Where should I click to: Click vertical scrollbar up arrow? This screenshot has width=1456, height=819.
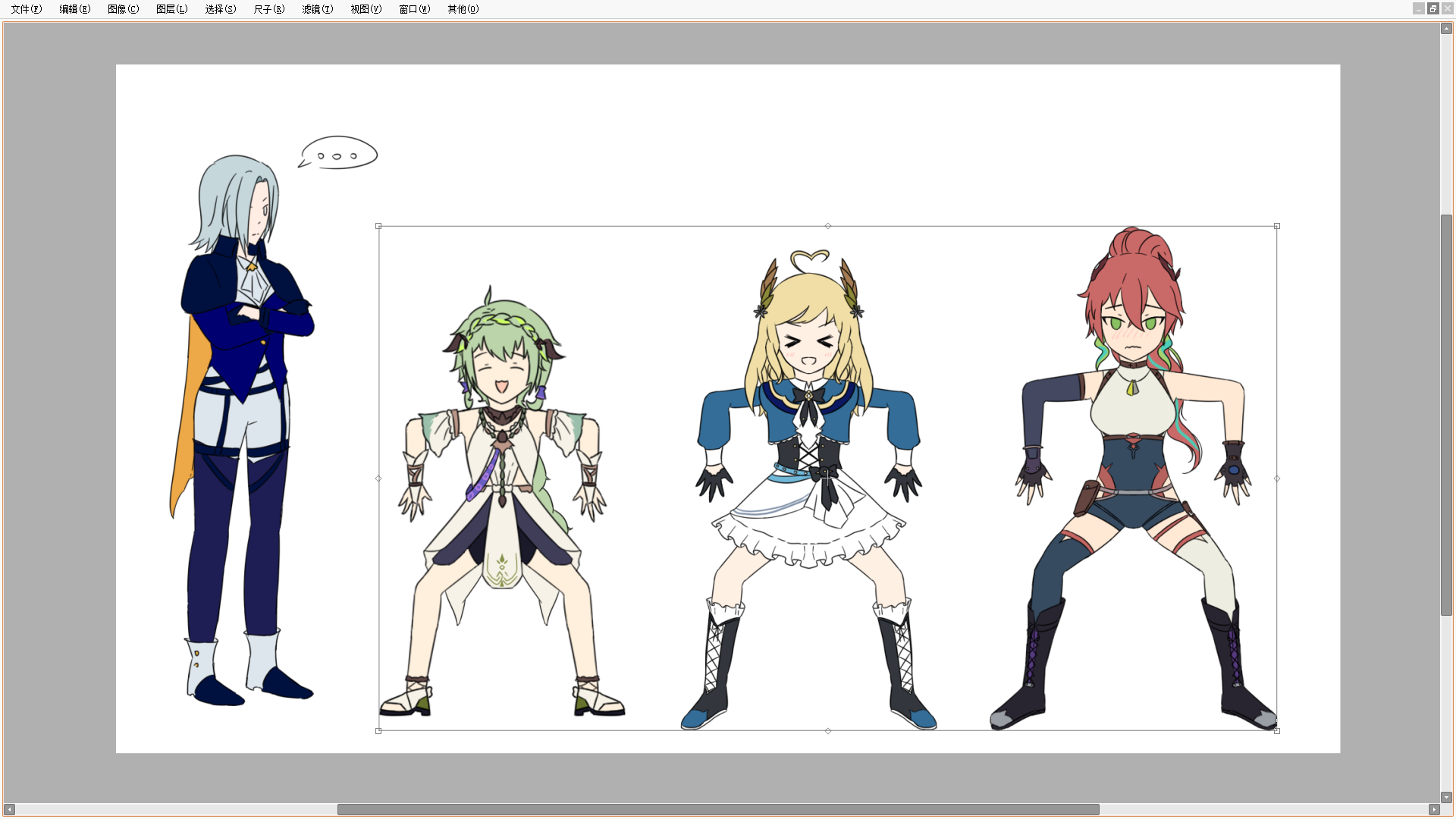click(x=1446, y=29)
